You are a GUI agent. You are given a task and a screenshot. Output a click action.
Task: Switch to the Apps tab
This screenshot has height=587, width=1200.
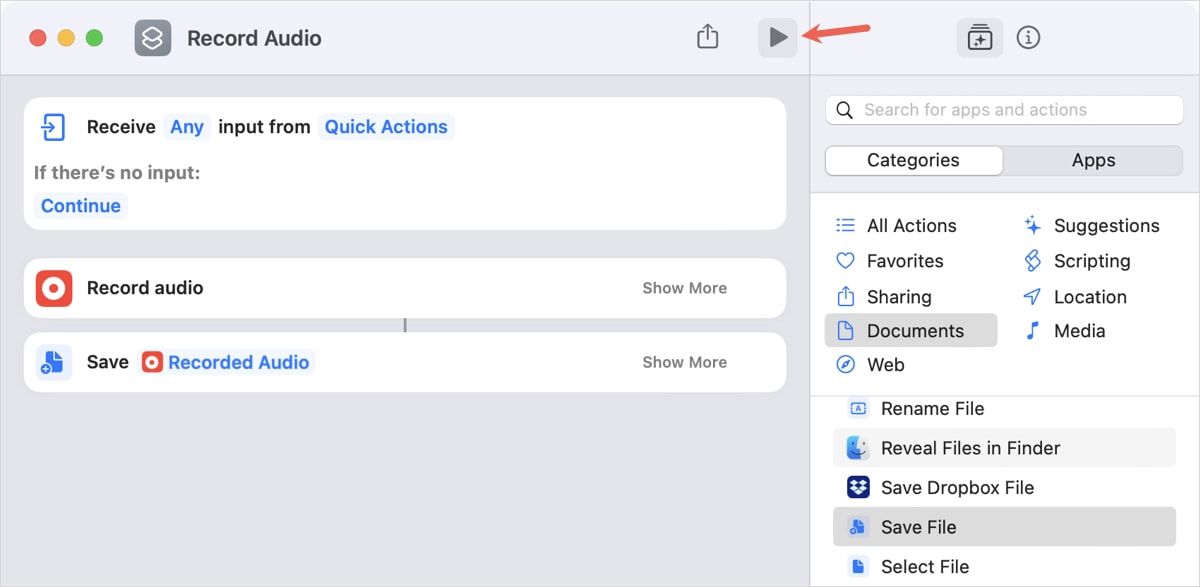click(x=1093, y=160)
